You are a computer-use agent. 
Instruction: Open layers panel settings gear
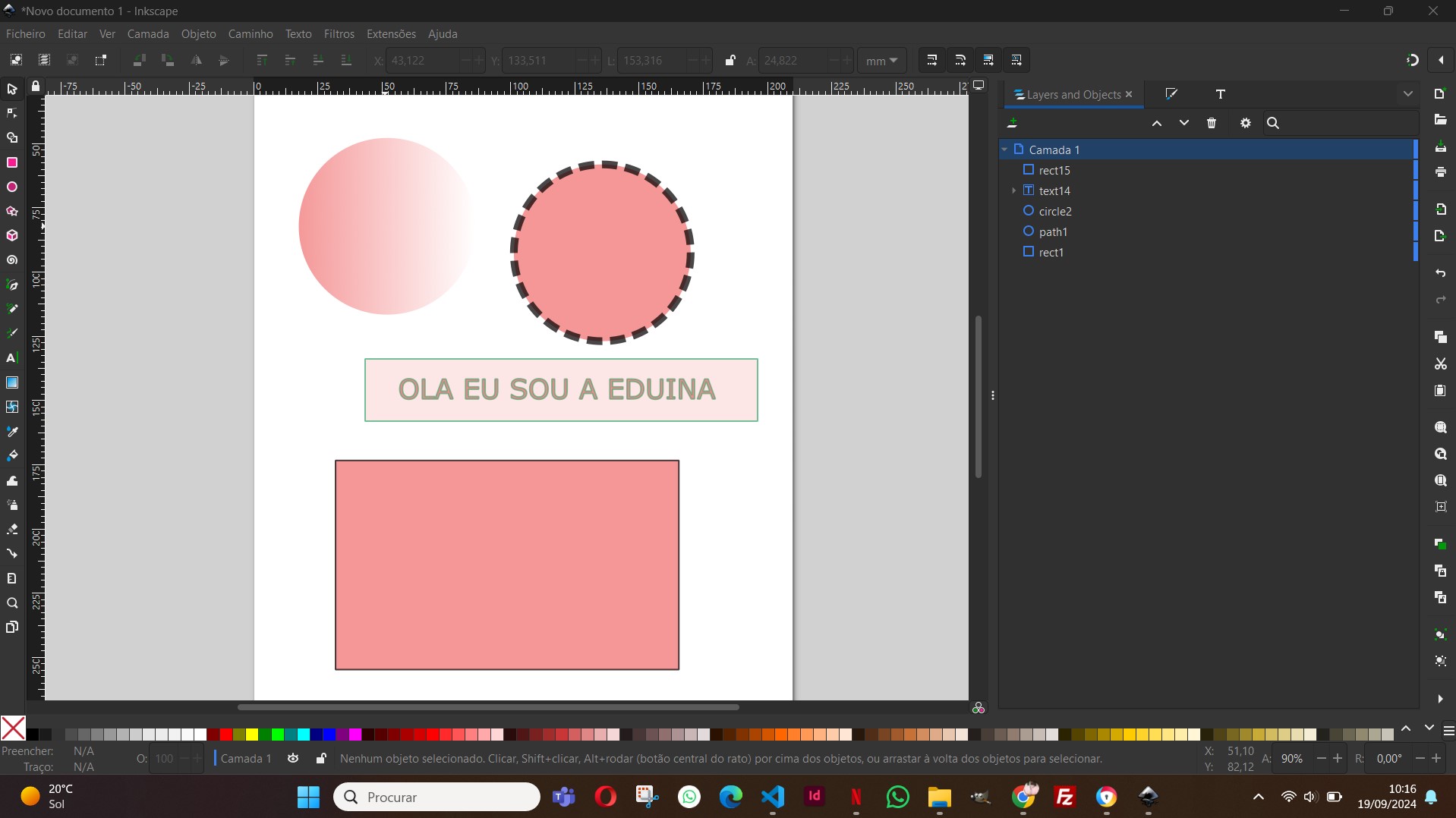pos(1246,123)
